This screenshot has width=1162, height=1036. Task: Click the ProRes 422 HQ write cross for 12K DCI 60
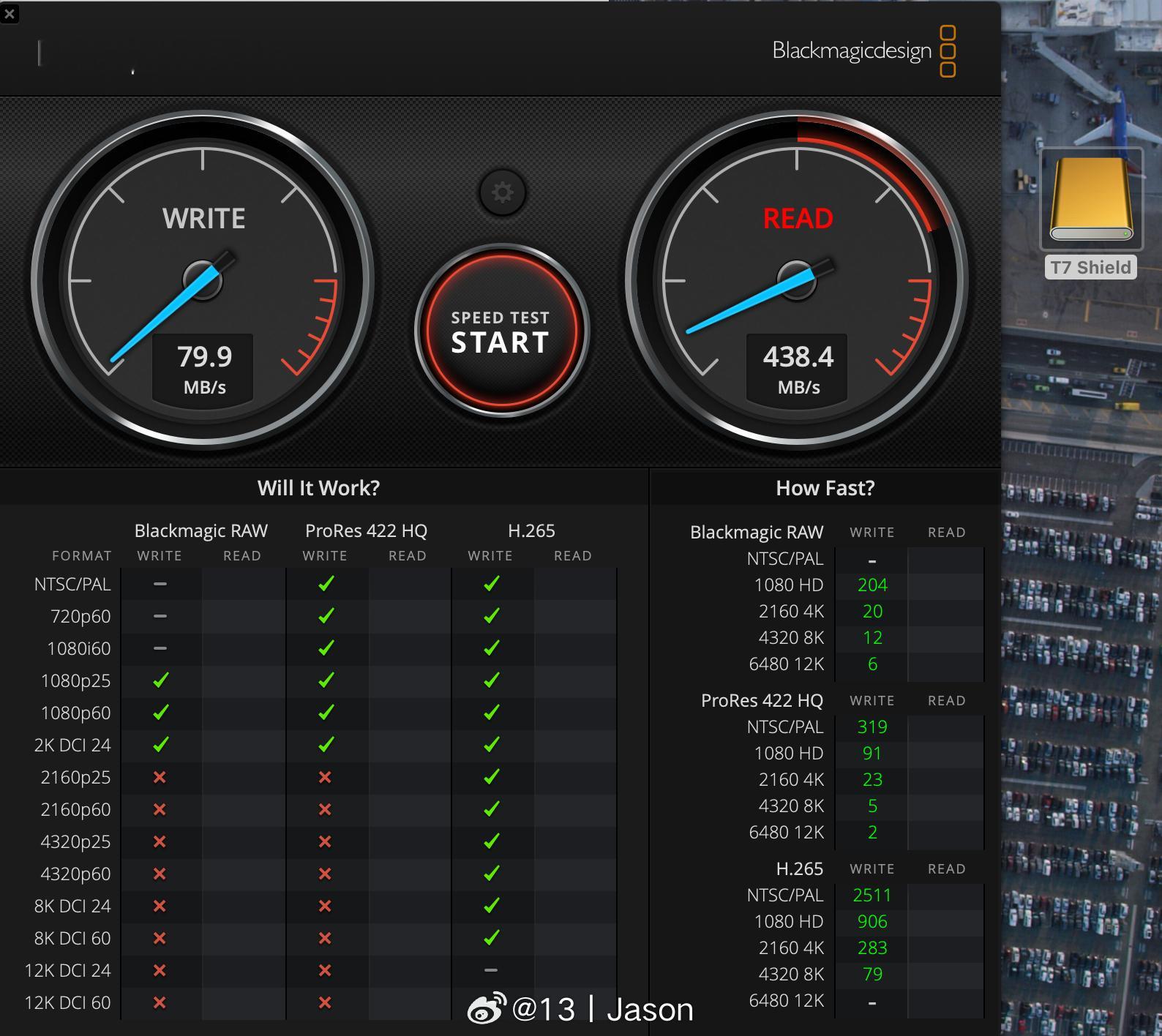325,1002
